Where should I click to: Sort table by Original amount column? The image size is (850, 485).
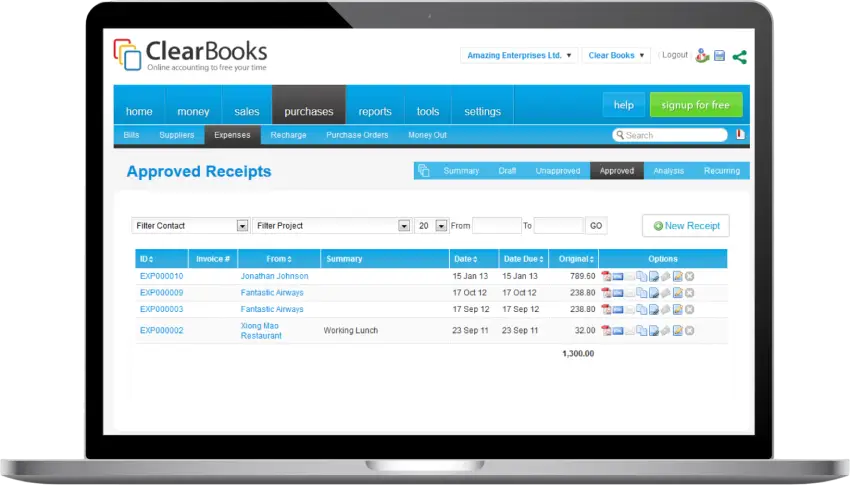[577, 259]
